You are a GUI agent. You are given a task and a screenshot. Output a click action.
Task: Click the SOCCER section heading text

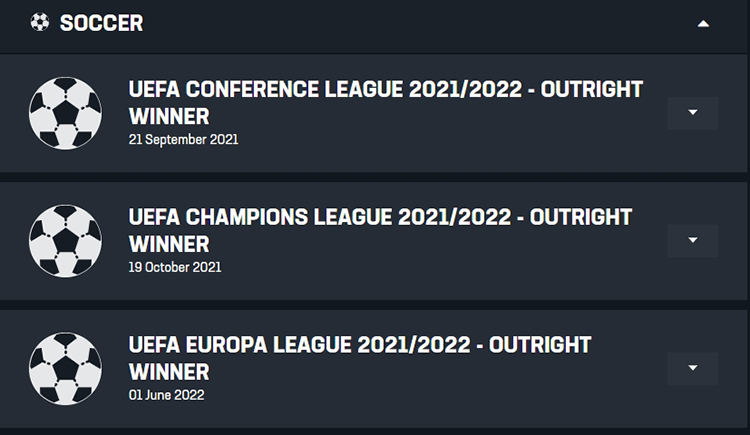[x=101, y=23]
